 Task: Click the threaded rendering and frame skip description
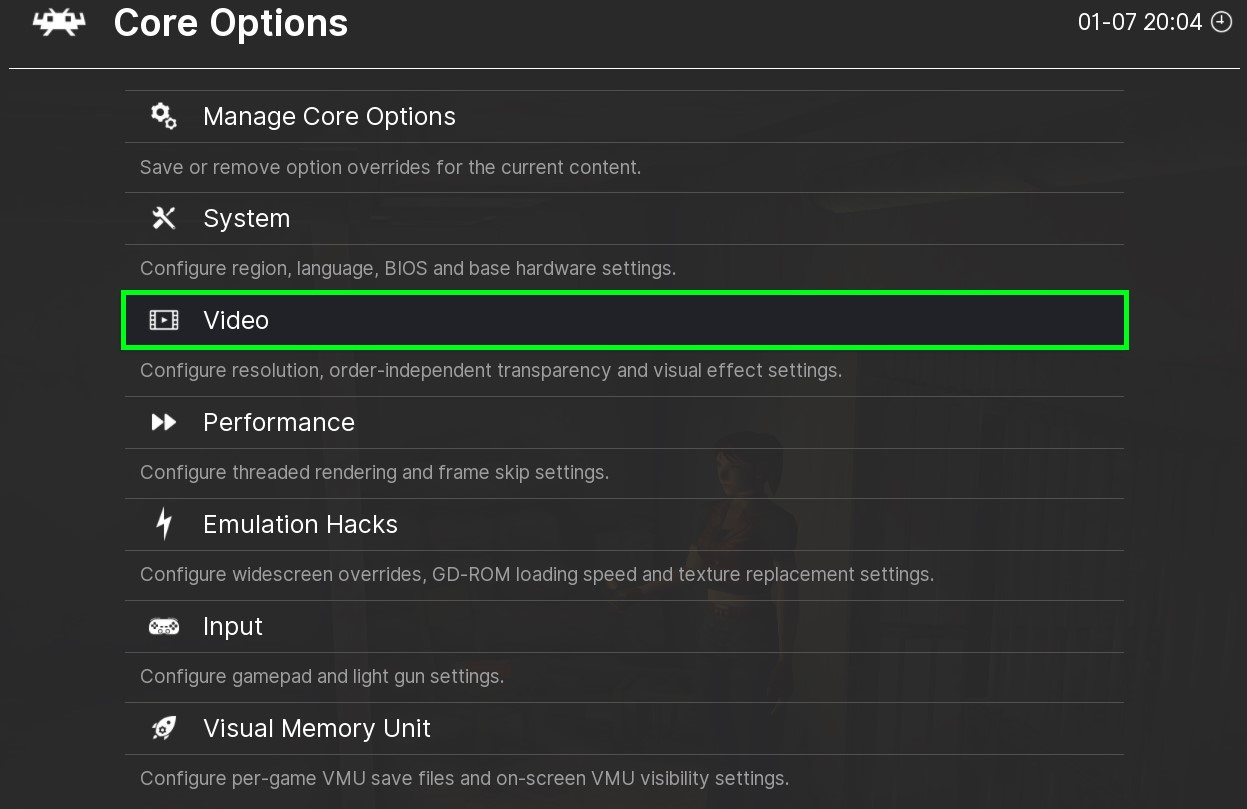tap(374, 472)
